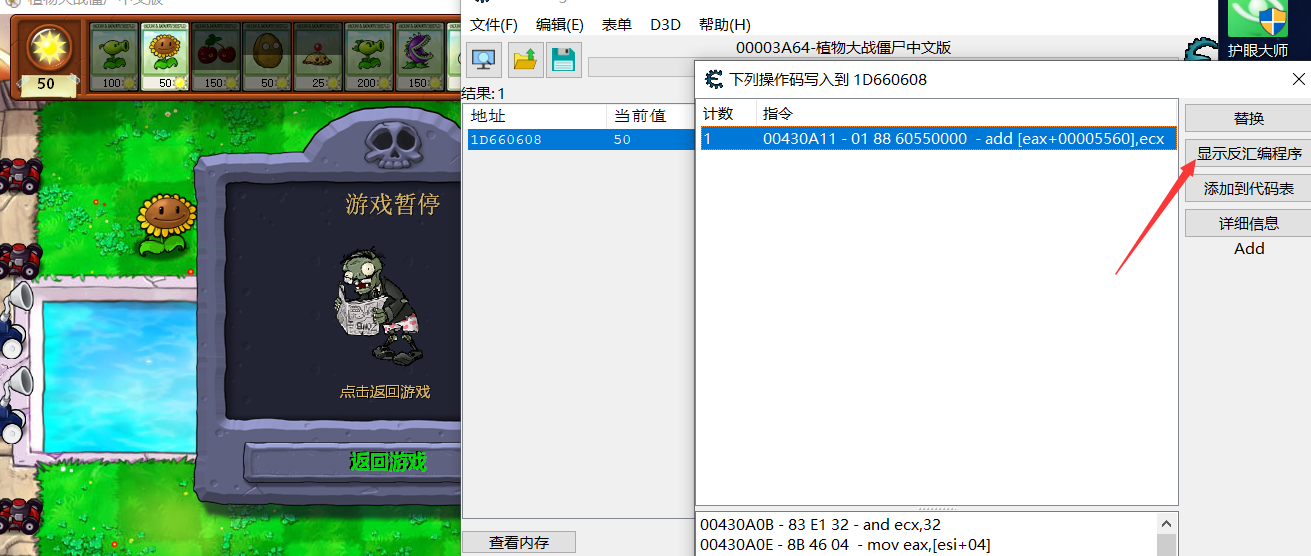The height and width of the screenshot is (556, 1311).
Task: Open the 帮助(H) menu
Action: click(x=725, y=24)
